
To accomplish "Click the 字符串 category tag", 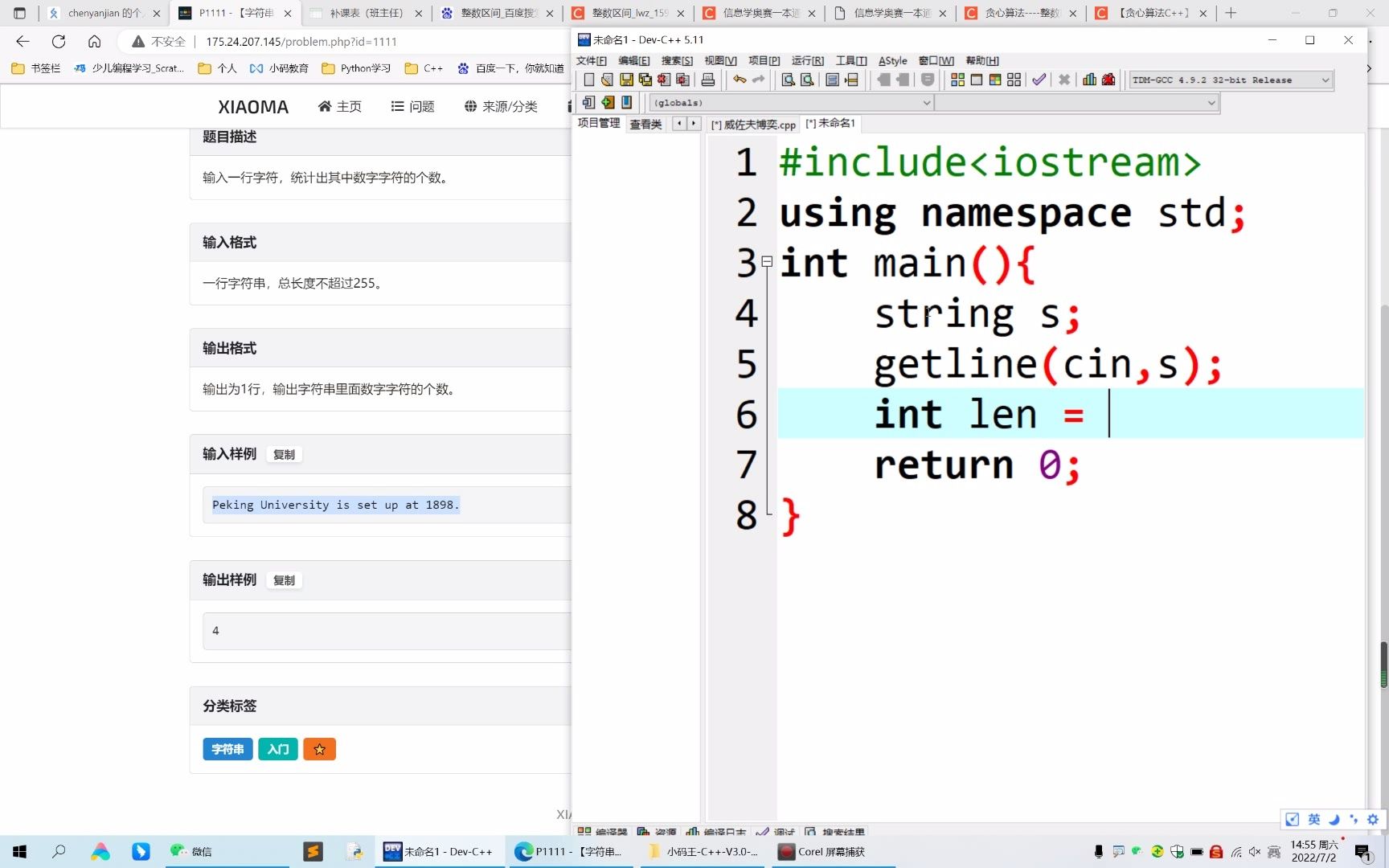I will [227, 749].
